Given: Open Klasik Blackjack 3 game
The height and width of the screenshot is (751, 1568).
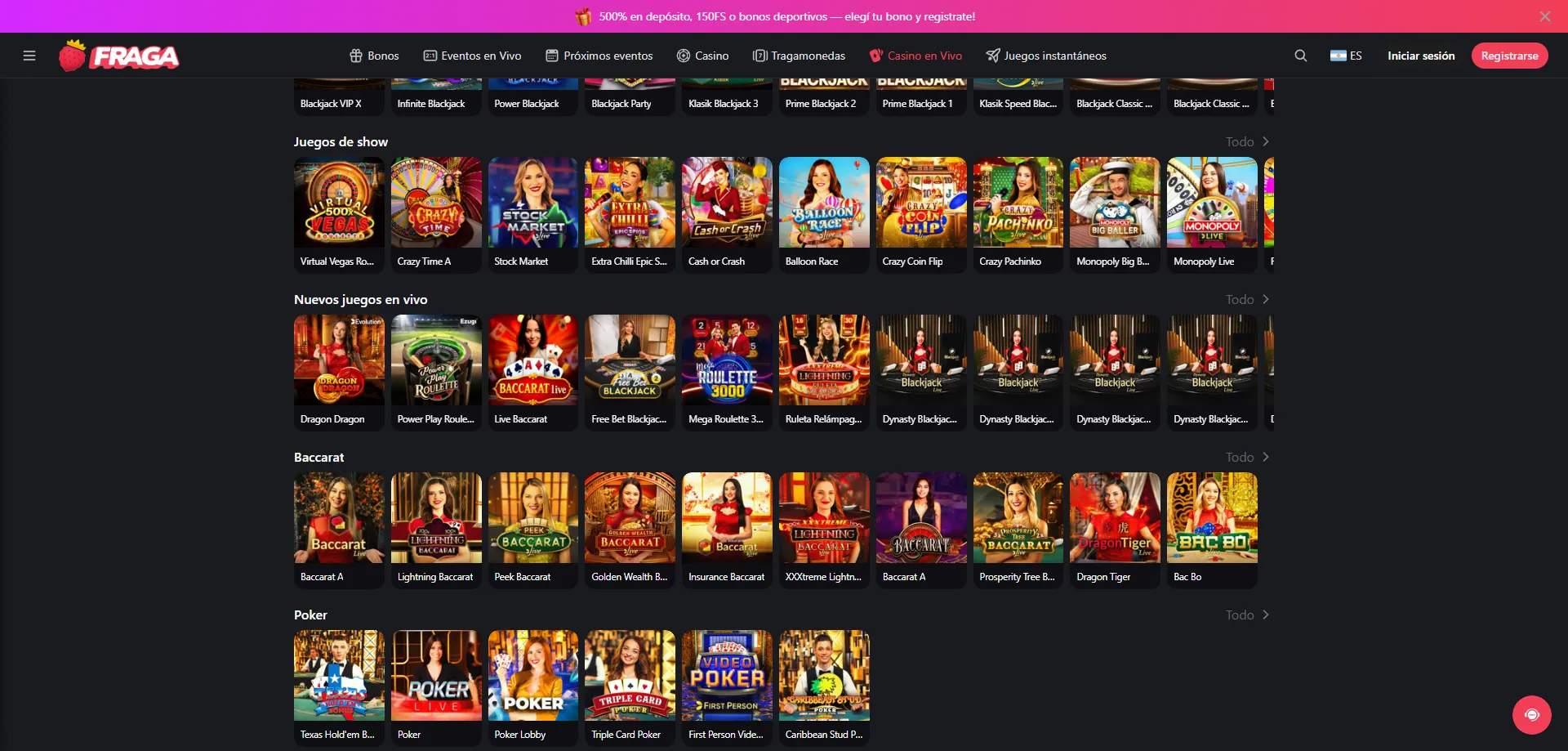Looking at the screenshot, I should point(727,97).
